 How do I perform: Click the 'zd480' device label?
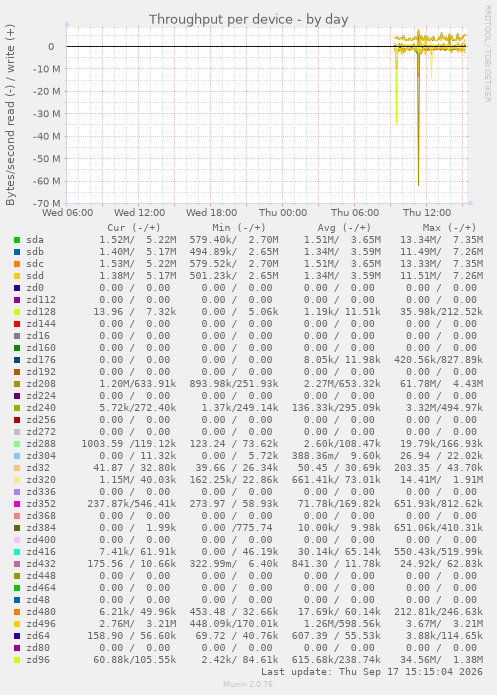click(x=41, y=611)
